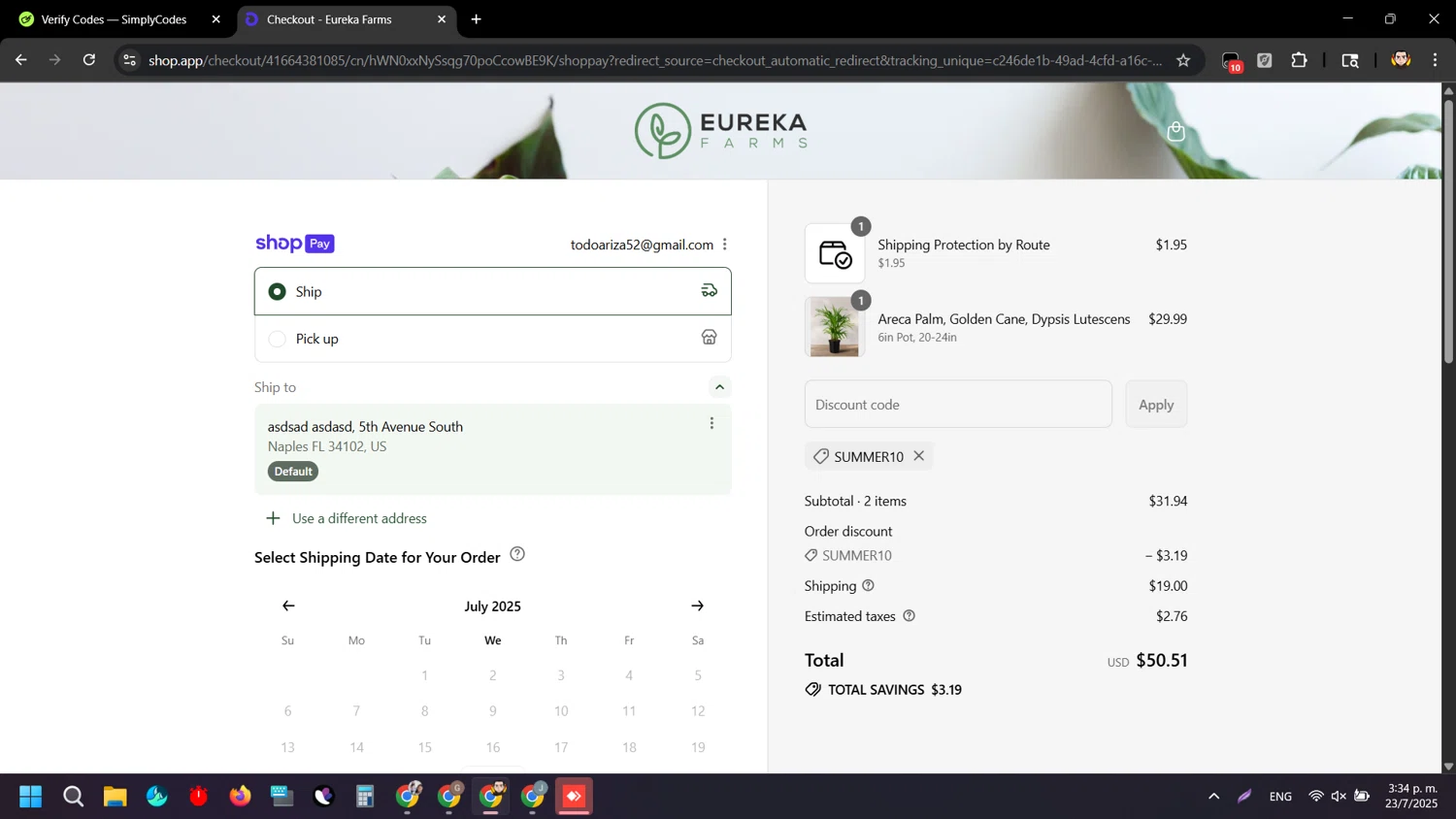Select the Ship delivery radio option

click(x=278, y=291)
